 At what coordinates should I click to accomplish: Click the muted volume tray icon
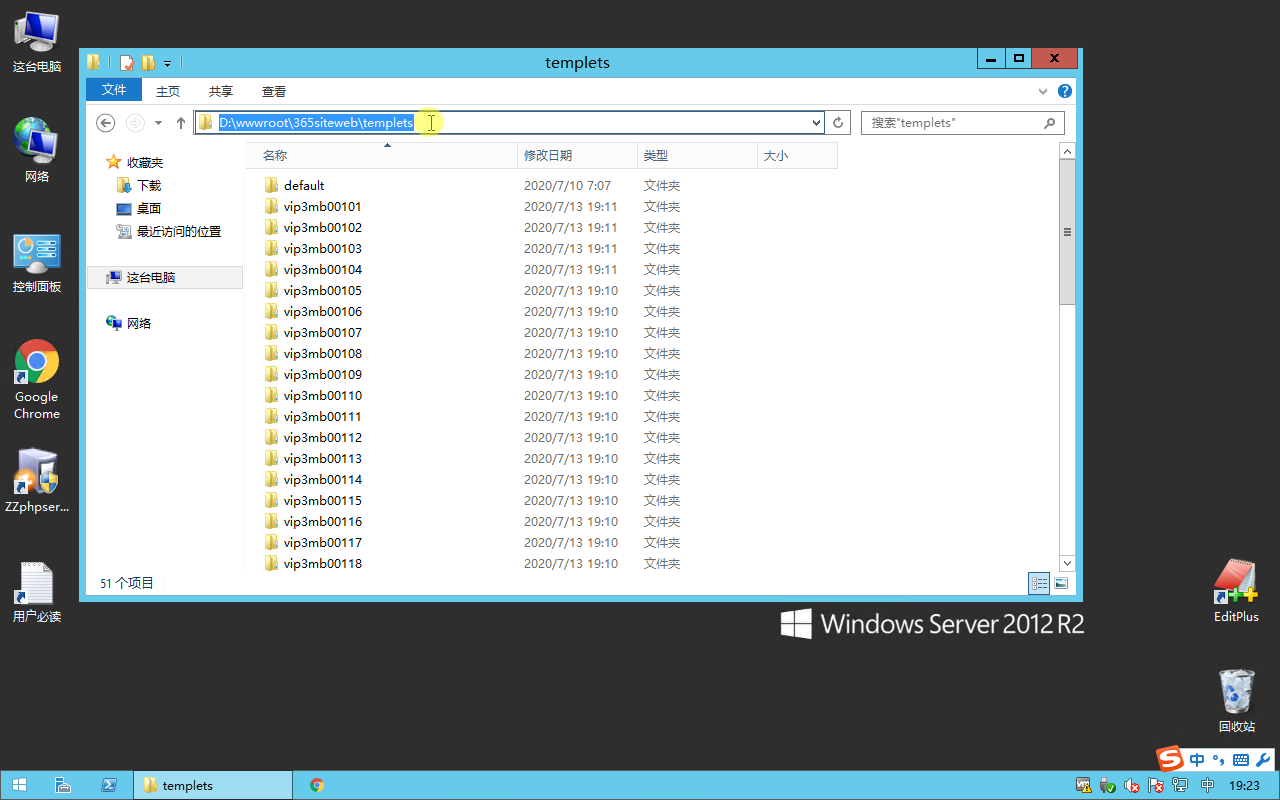[x=1132, y=786]
